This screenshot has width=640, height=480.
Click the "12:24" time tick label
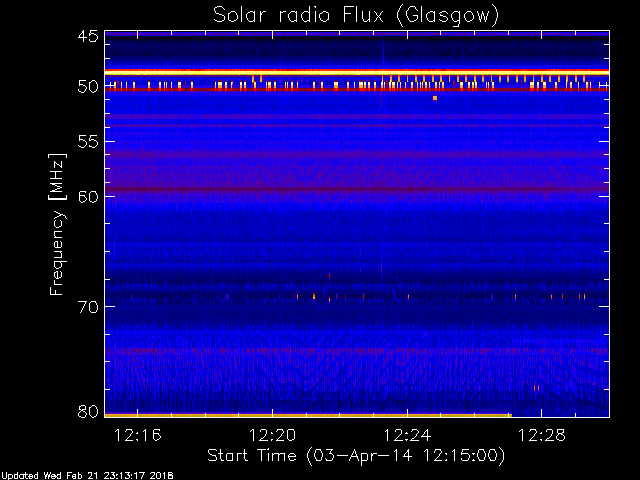(x=407, y=435)
